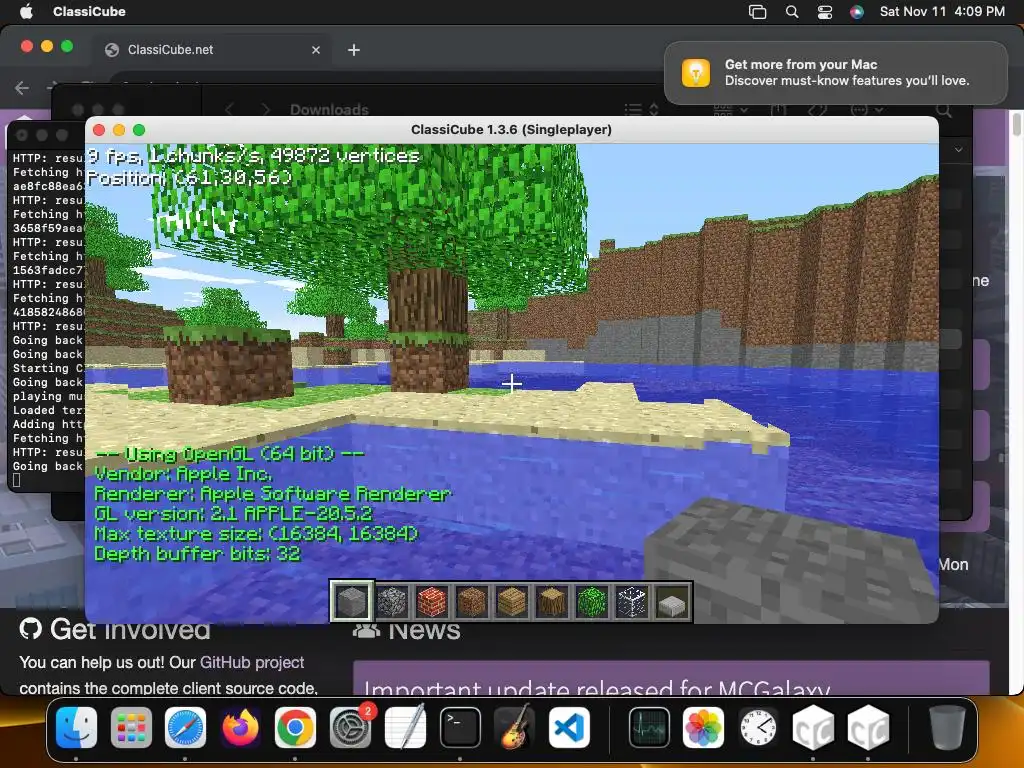1024x768 pixels.
Task: Open the more actions menu in Finder window
Action: (867, 110)
